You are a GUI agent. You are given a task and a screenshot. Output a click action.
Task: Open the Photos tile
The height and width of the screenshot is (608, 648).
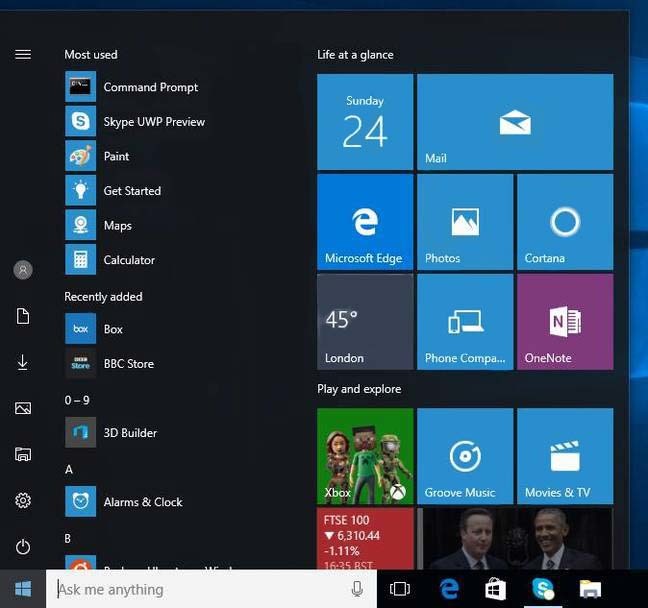(465, 222)
